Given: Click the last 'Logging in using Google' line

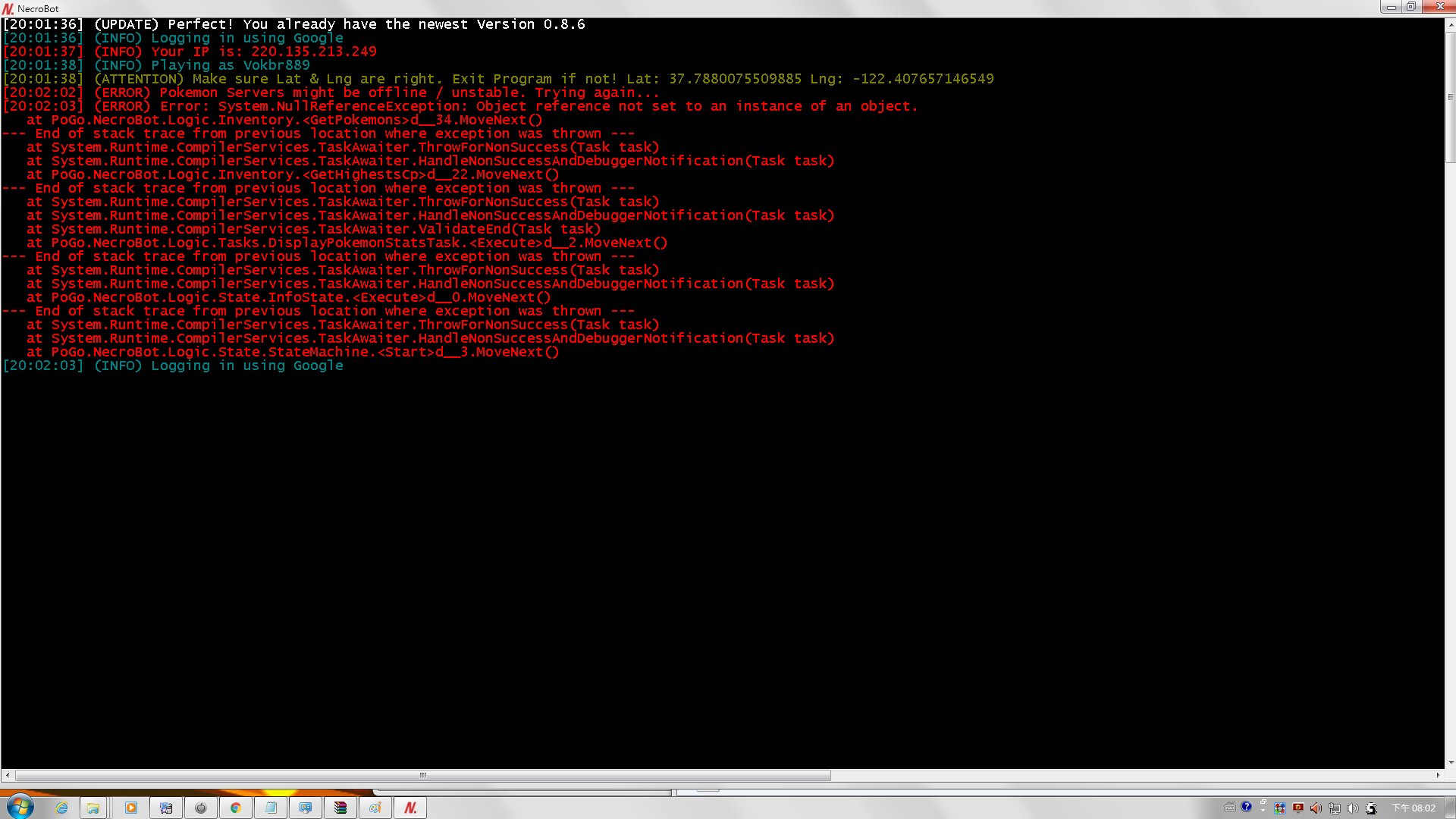Looking at the screenshot, I should click(x=173, y=366).
